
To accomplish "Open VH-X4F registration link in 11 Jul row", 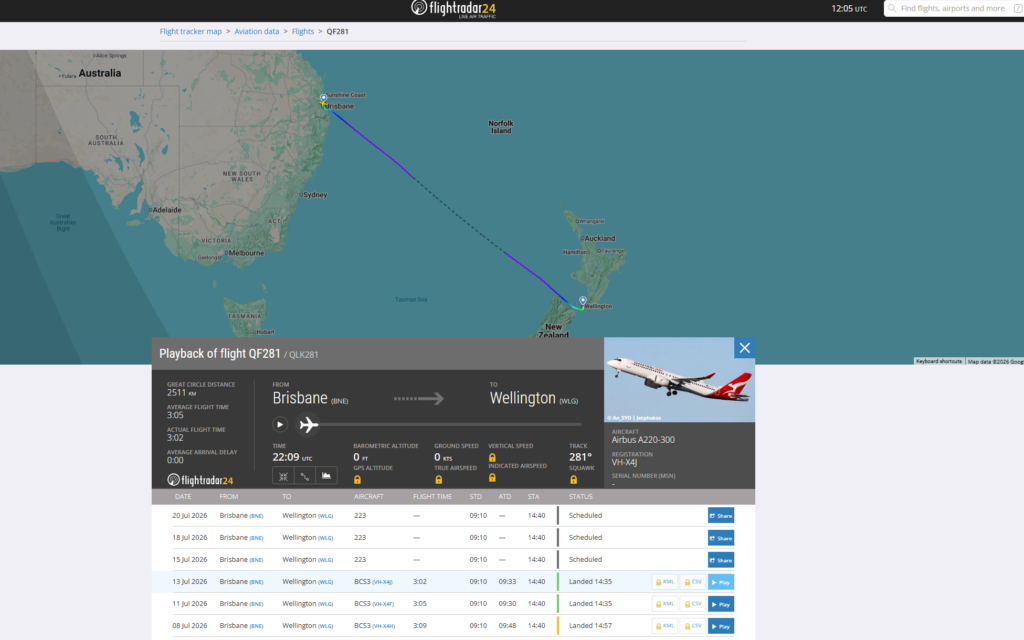I will pyautogui.click(x=383, y=604).
